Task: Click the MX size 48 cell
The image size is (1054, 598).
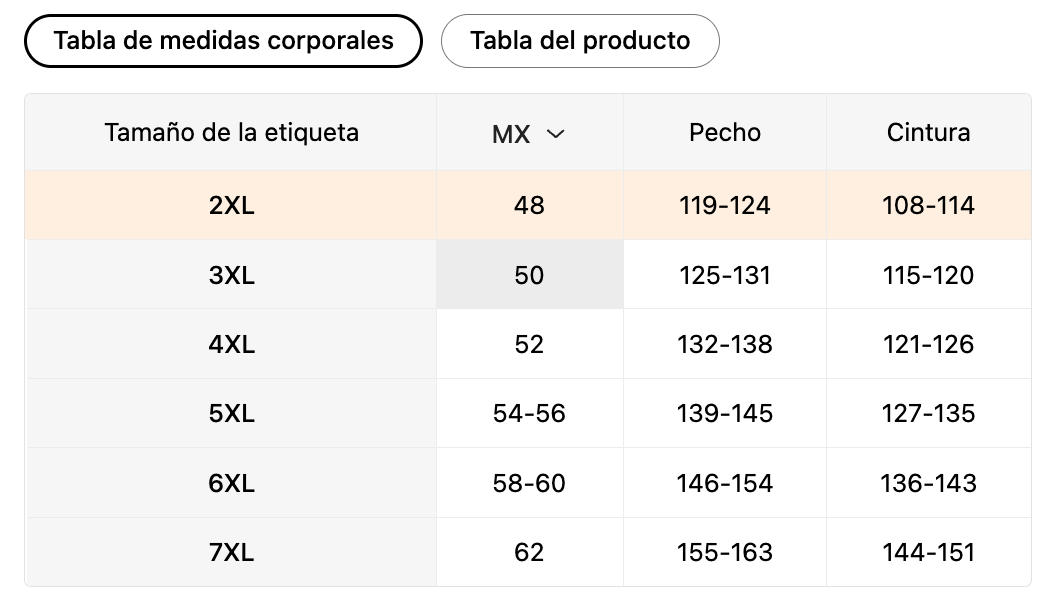Action: pos(529,206)
